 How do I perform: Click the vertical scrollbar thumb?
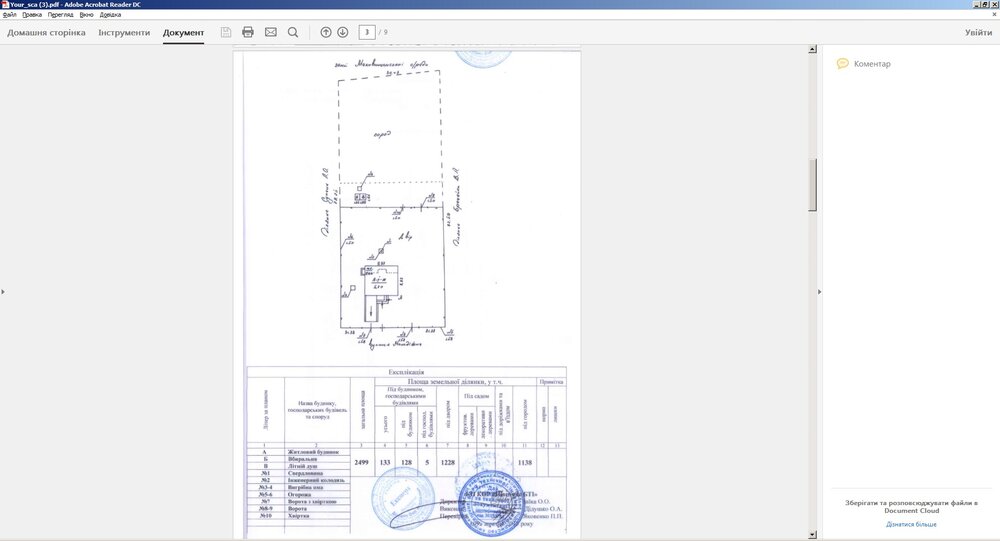click(813, 184)
